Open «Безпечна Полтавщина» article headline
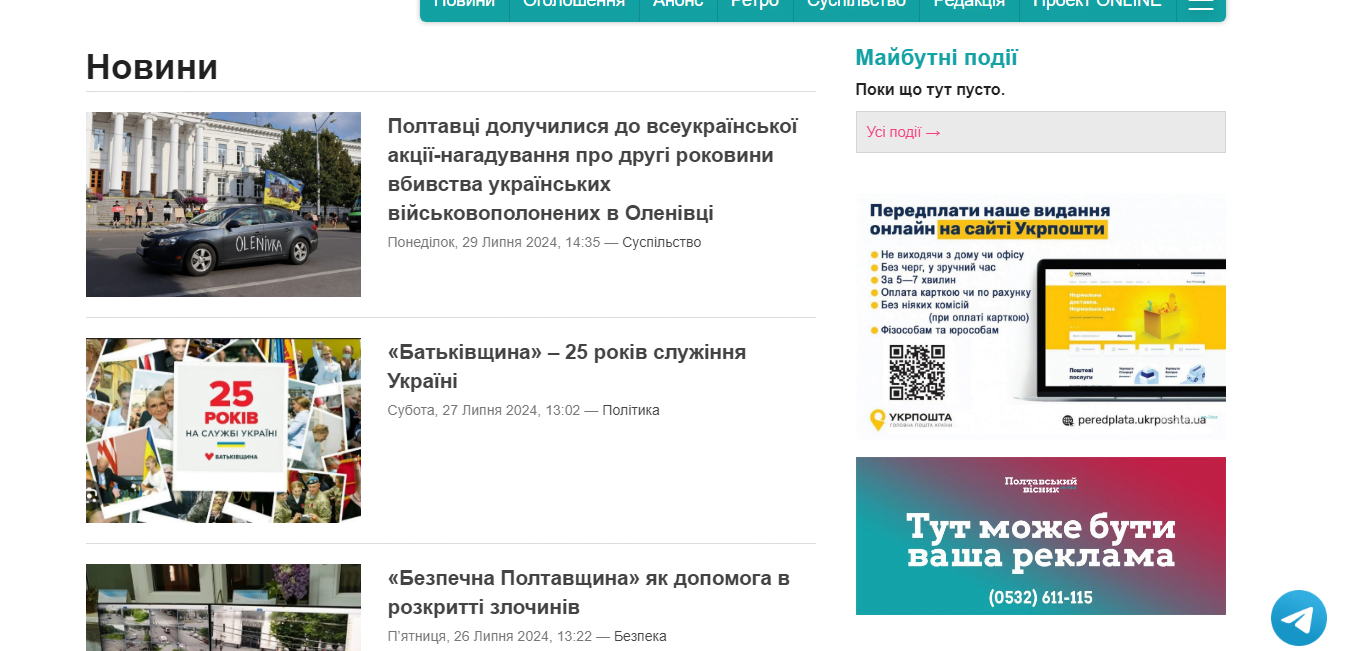1355x651 pixels. pyautogui.click(x=588, y=592)
